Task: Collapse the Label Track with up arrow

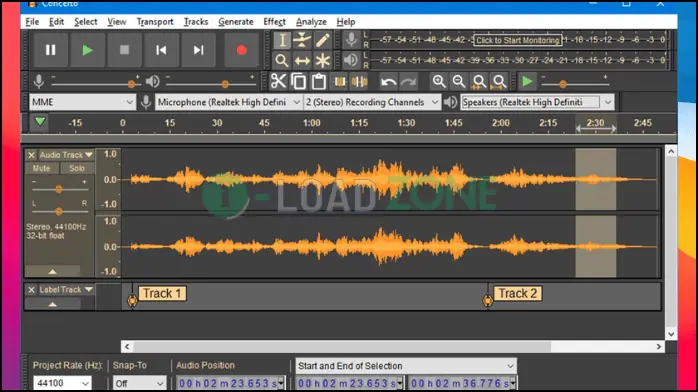Action: coord(53,304)
